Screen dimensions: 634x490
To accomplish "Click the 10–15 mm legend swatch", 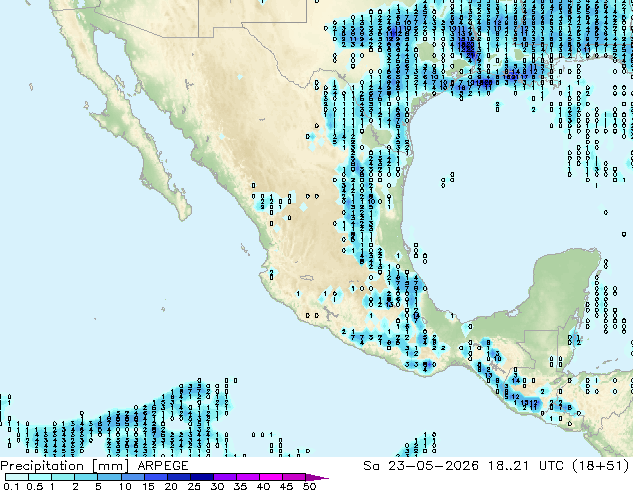I will (x=132, y=477).
